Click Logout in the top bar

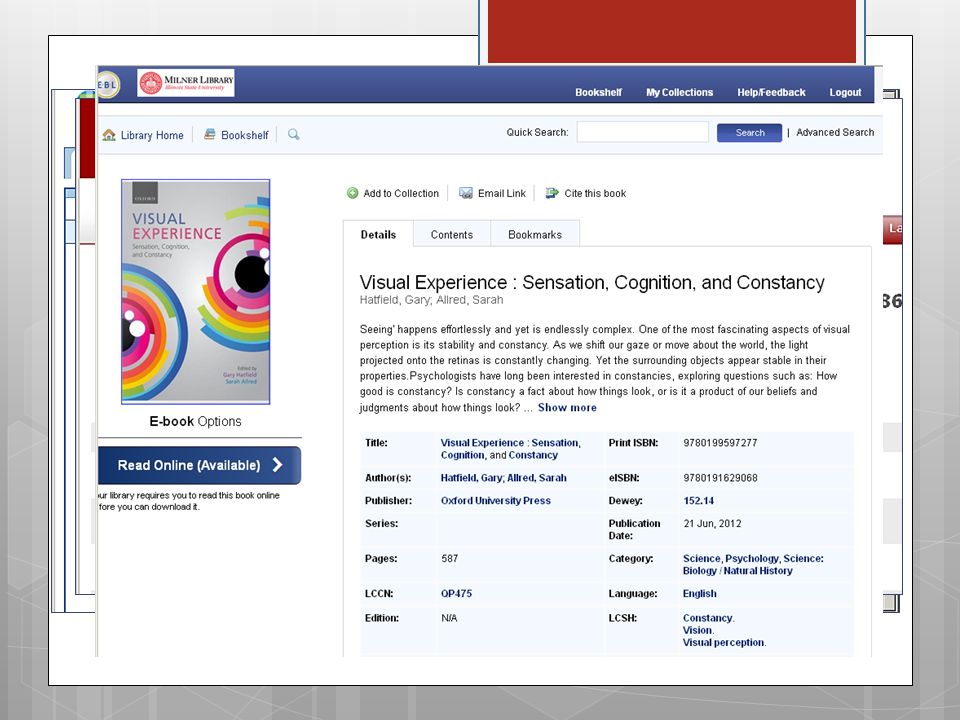click(845, 92)
